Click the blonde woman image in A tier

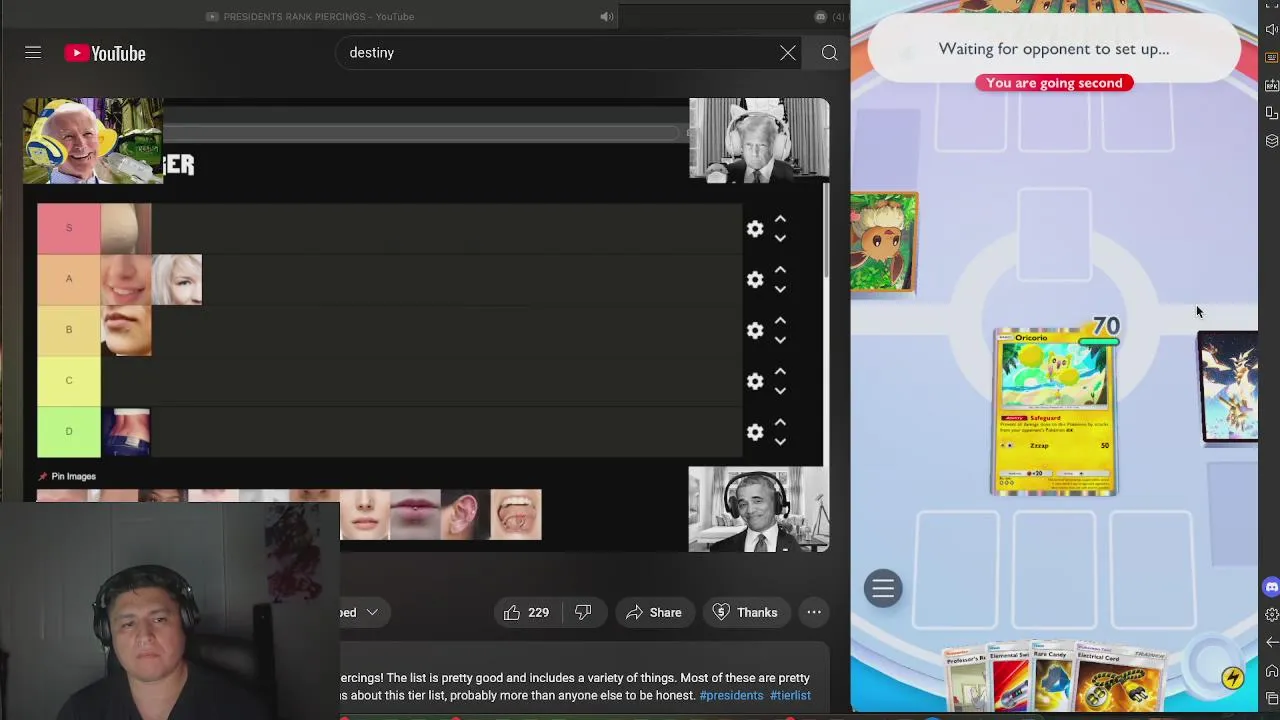(177, 279)
